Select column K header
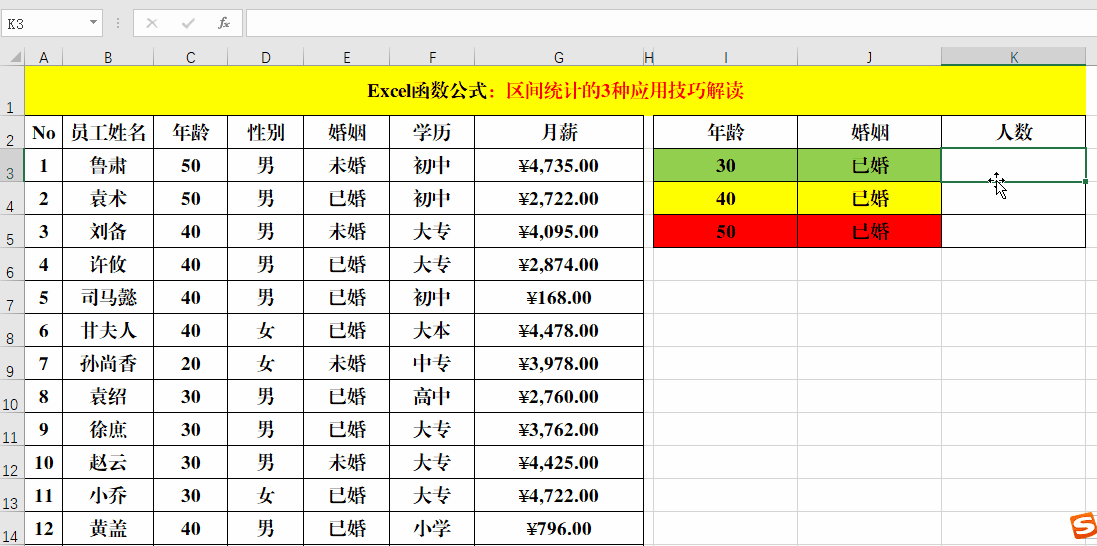The image size is (1097, 546). tap(1014, 57)
